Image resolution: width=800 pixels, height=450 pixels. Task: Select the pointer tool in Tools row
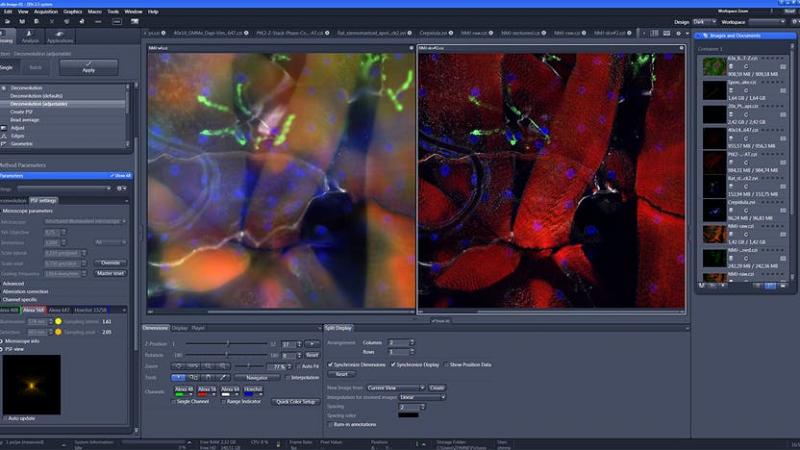[178, 378]
